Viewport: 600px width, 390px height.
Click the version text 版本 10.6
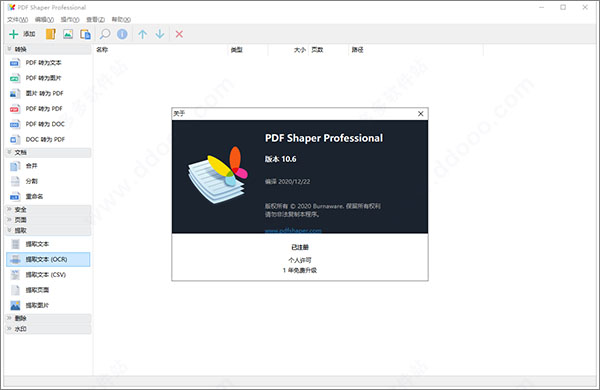click(x=280, y=159)
